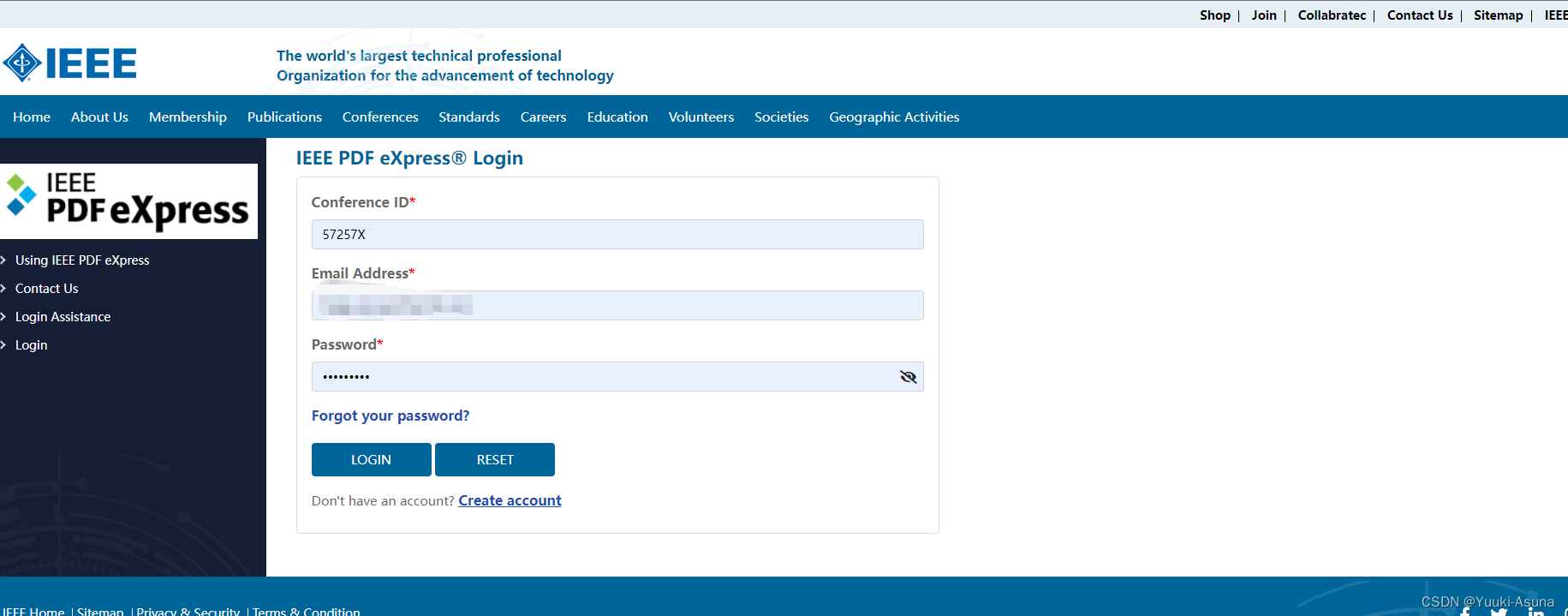Click Forgot your password link
The width and height of the screenshot is (1568, 616).
click(391, 416)
